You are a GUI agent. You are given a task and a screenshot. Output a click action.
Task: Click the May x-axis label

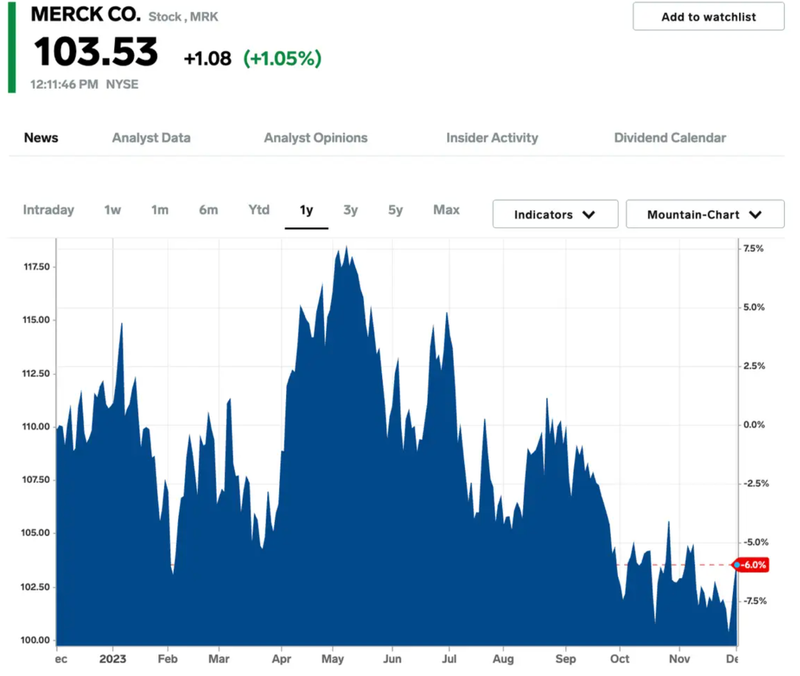point(333,659)
